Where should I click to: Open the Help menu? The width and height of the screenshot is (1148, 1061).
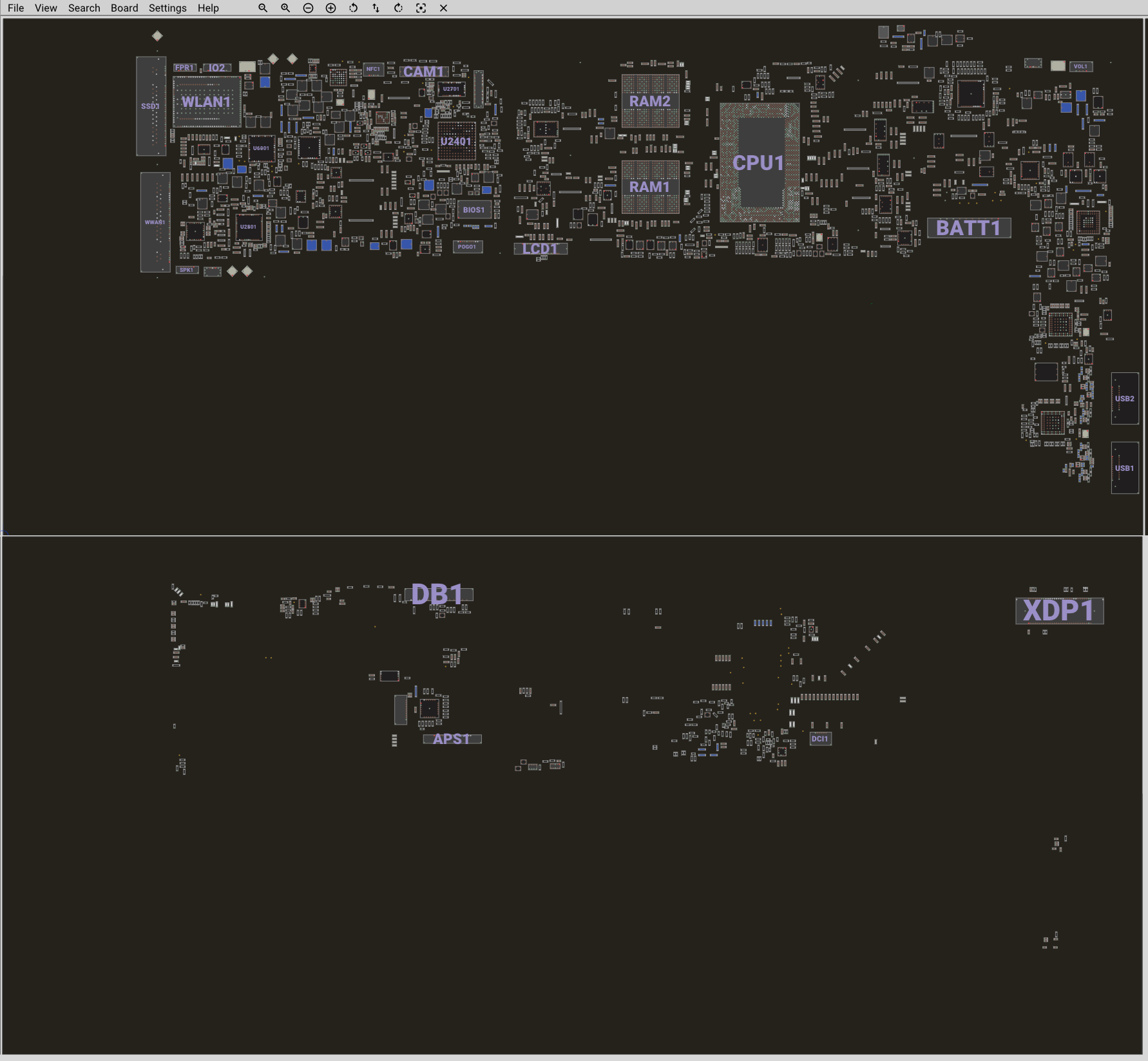pos(208,8)
